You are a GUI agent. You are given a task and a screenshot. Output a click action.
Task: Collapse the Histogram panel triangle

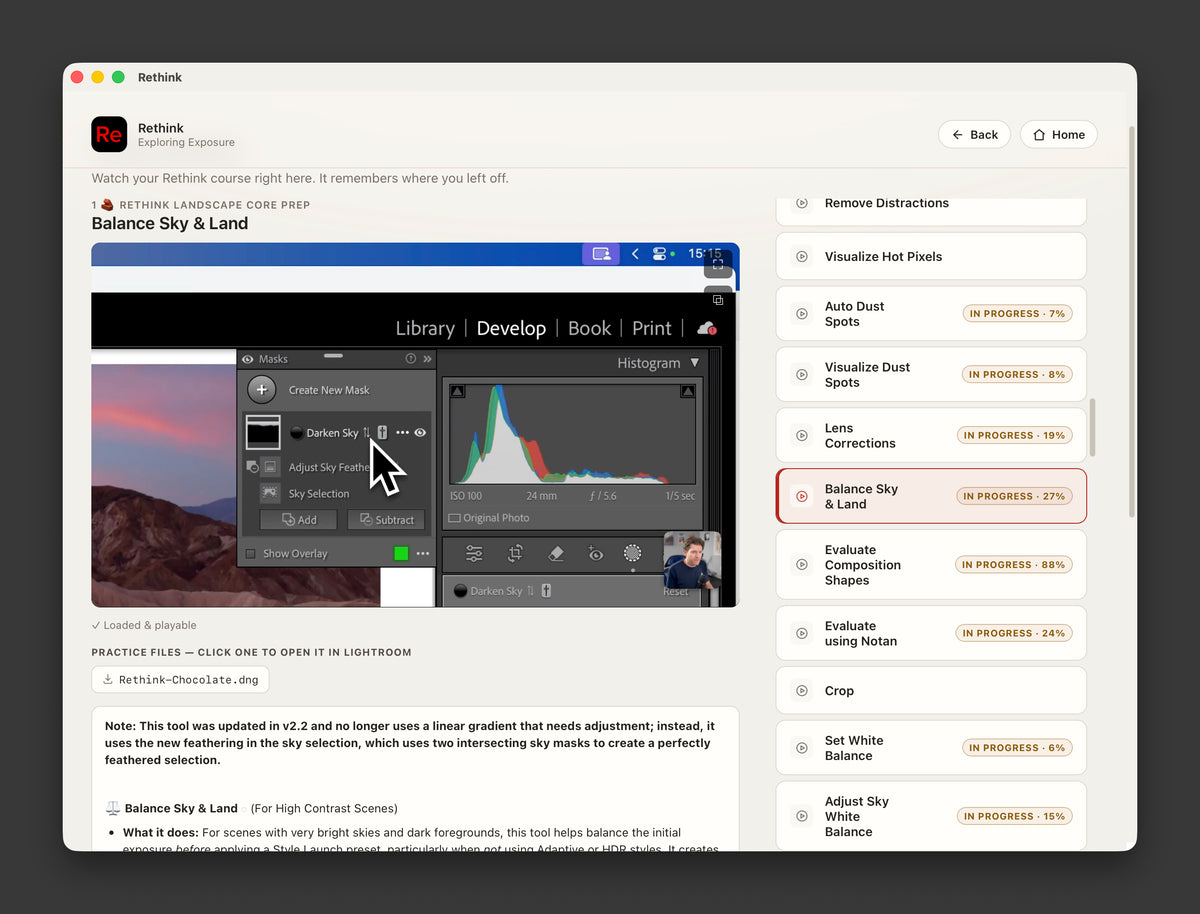(x=695, y=363)
